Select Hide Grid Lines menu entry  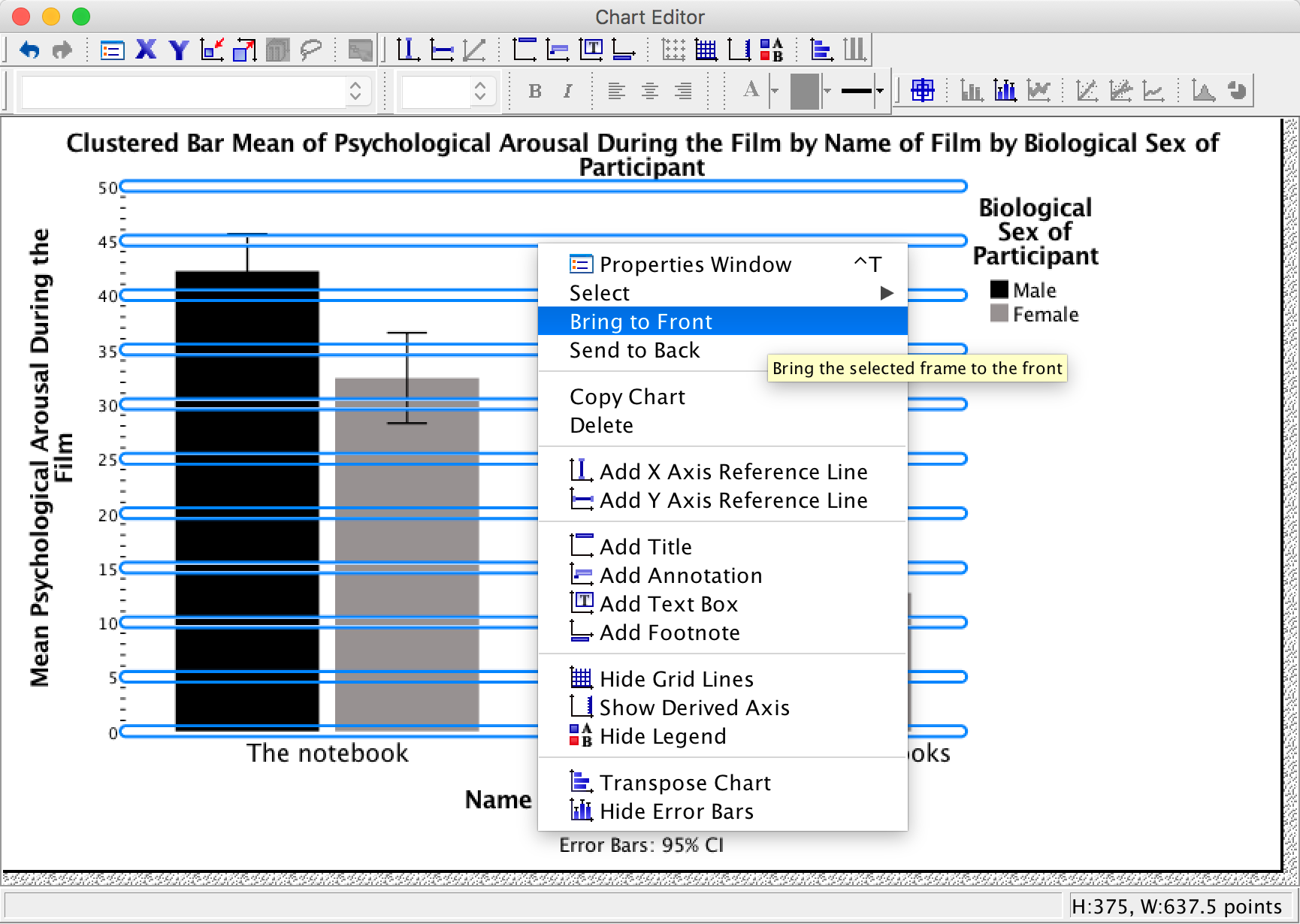(x=676, y=679)
